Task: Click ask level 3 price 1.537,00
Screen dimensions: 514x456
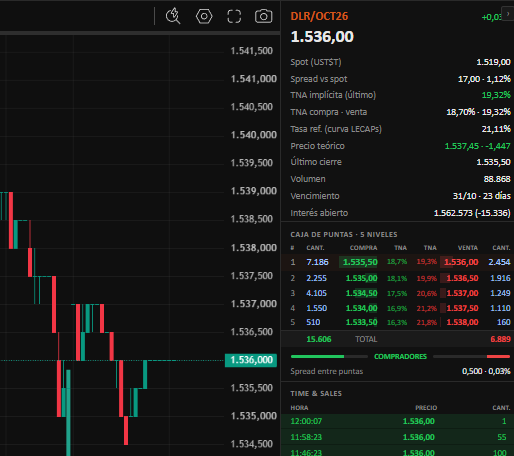Action: coord(462,293)
